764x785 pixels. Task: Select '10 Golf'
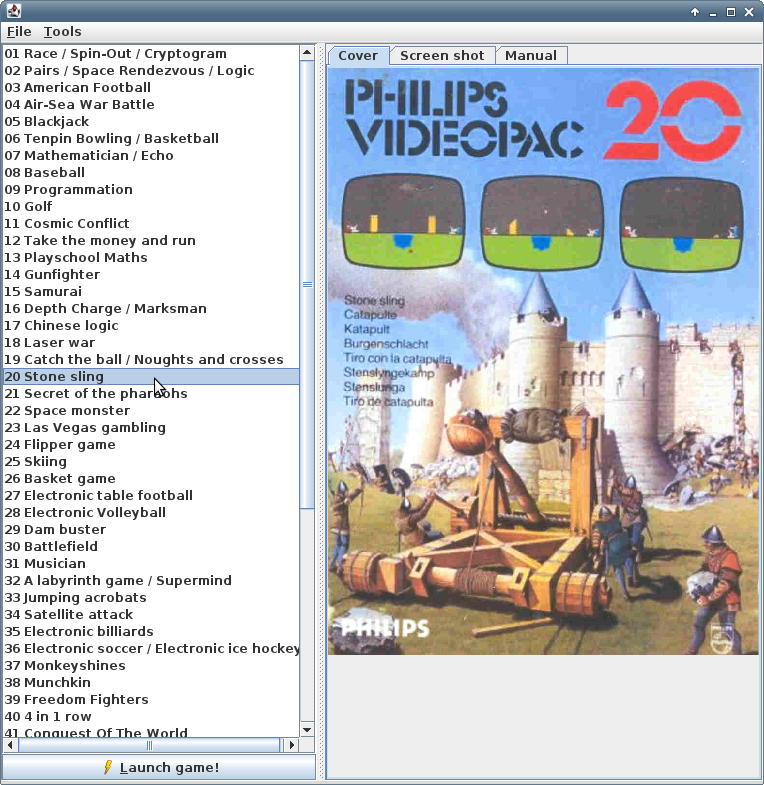pyautogui.click(x=151, y=207)
